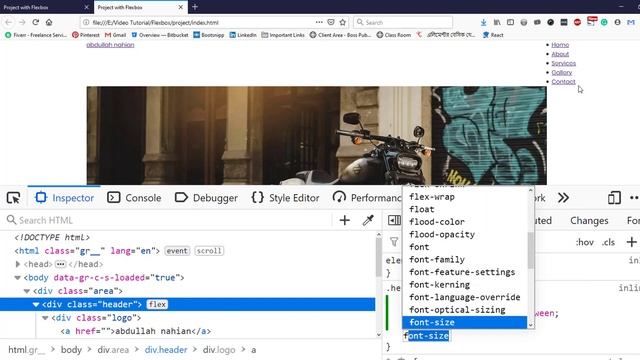This screenshot has width=640, height=360.
Task: Toggle the .cls classes panel
Action: click(608, 242)
